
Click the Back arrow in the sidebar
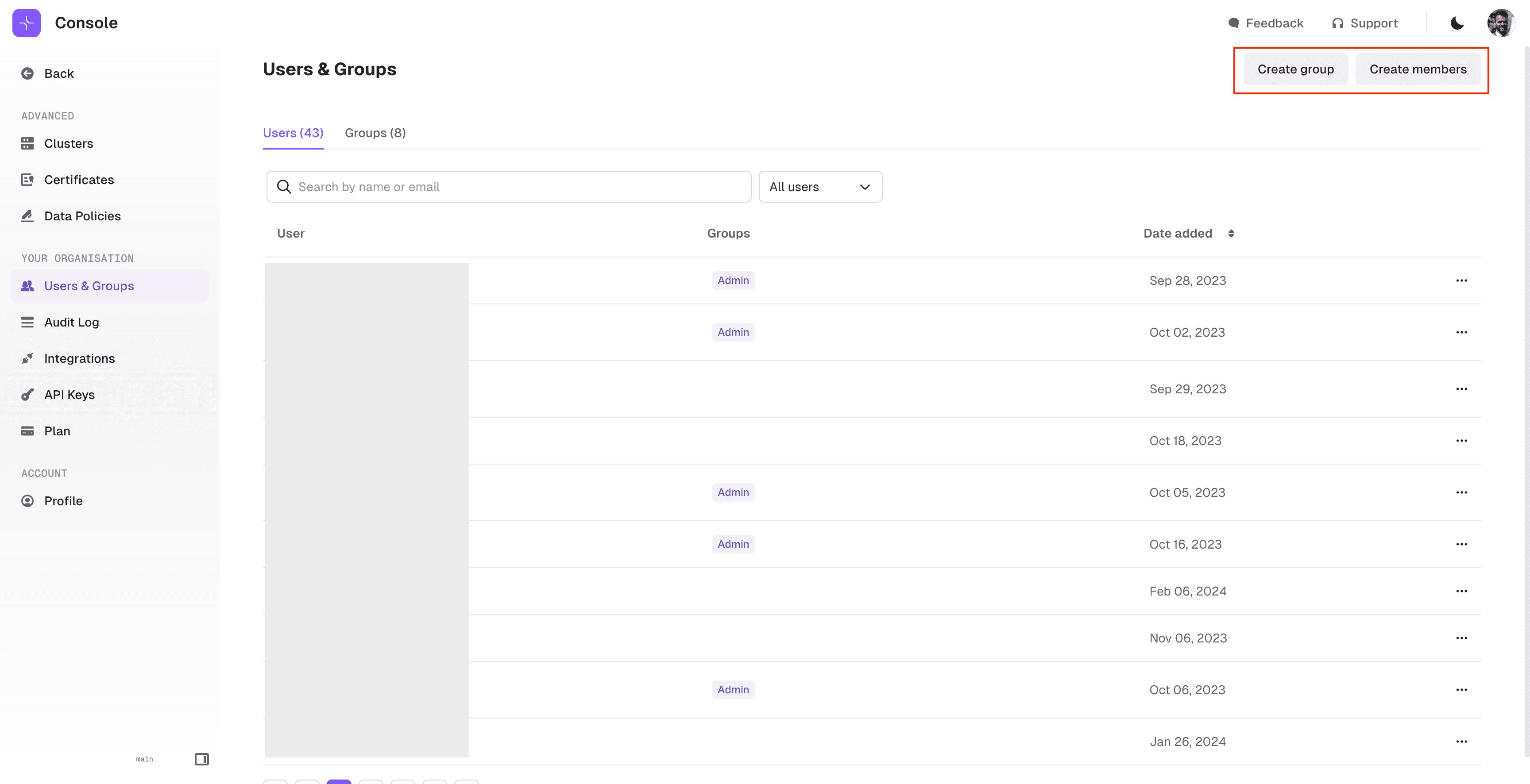[x=27, y=73]
